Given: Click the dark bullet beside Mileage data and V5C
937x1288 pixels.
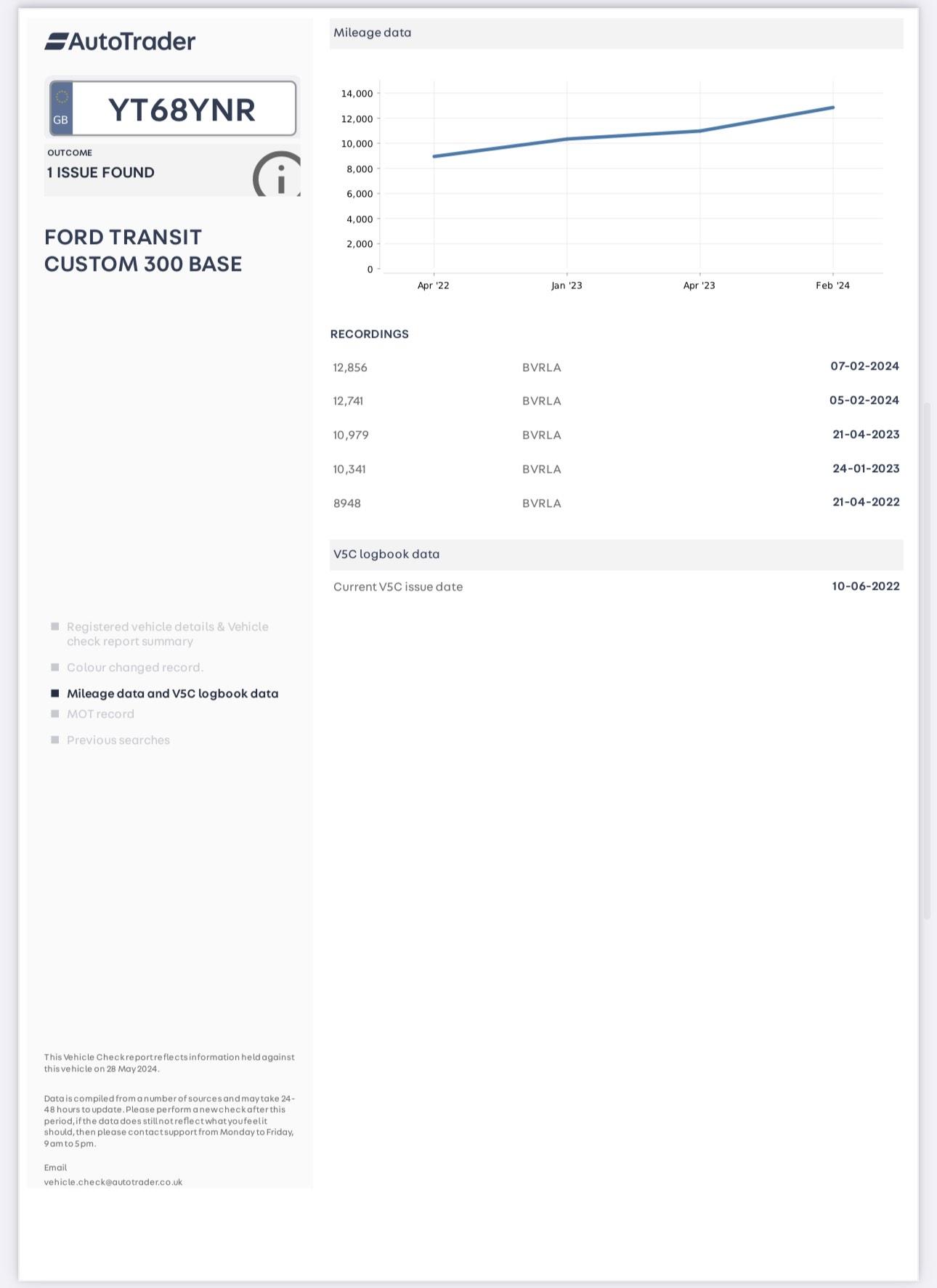Looking at the screenshot, I should [x=54, y=694].
